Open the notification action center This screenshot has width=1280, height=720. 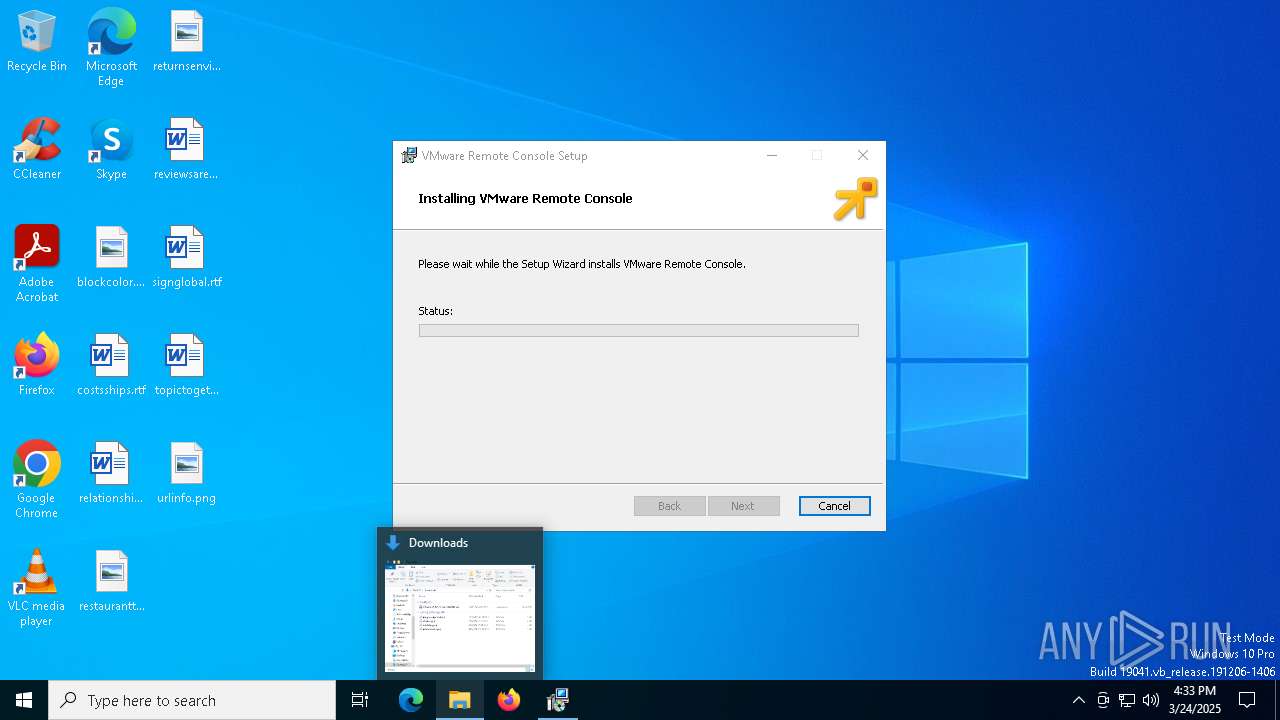point(1247,700)
